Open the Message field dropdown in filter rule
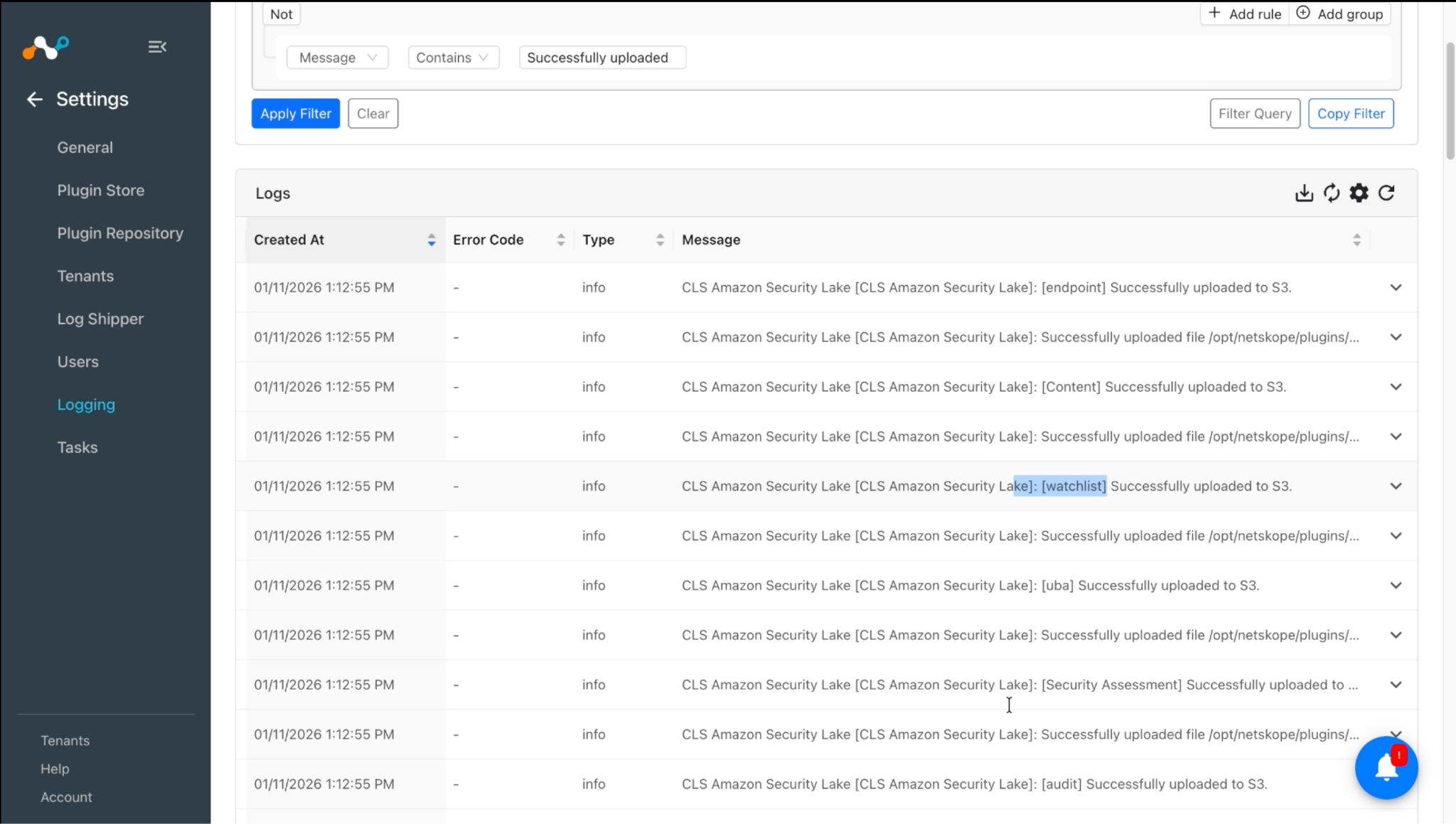This screenshot has width=1456, height=824. click(x=338, y=58)
